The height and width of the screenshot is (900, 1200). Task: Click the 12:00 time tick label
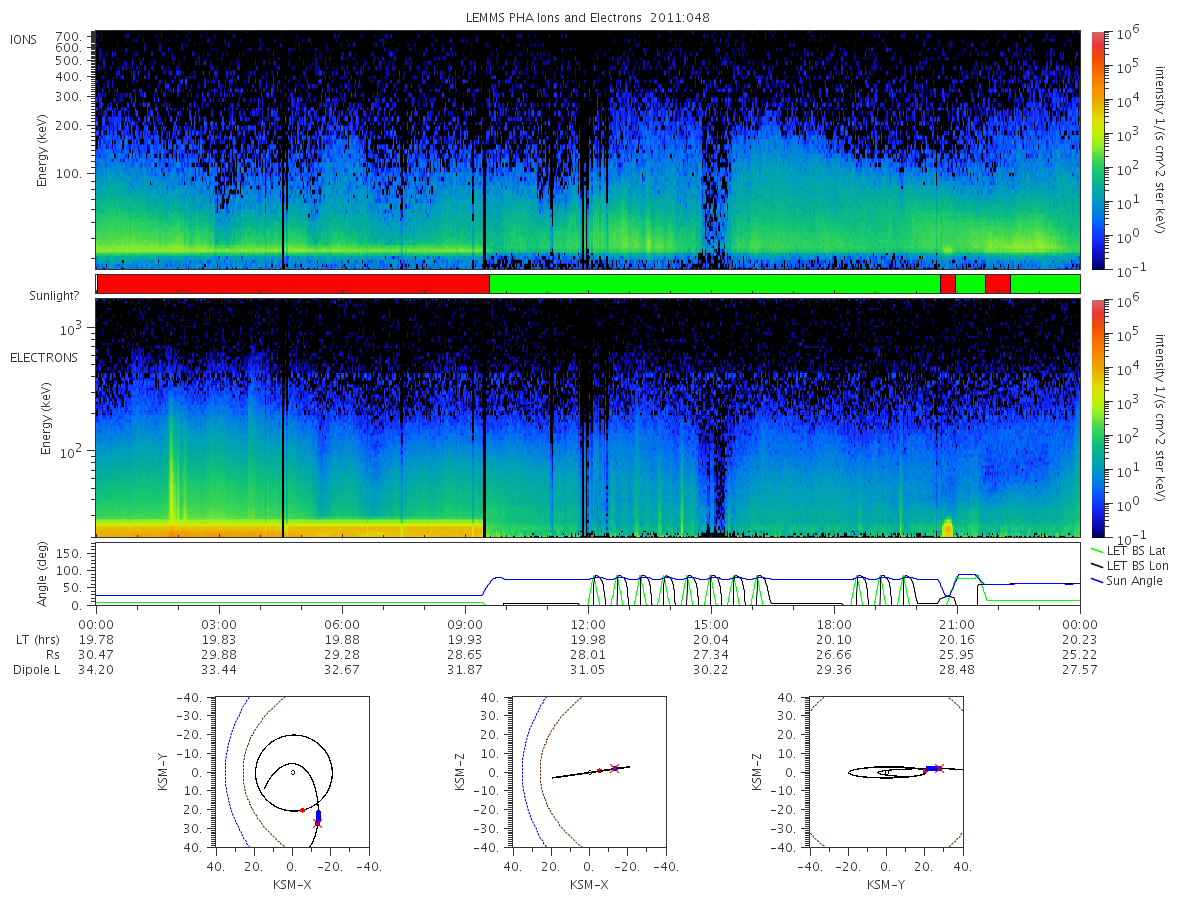588,625
